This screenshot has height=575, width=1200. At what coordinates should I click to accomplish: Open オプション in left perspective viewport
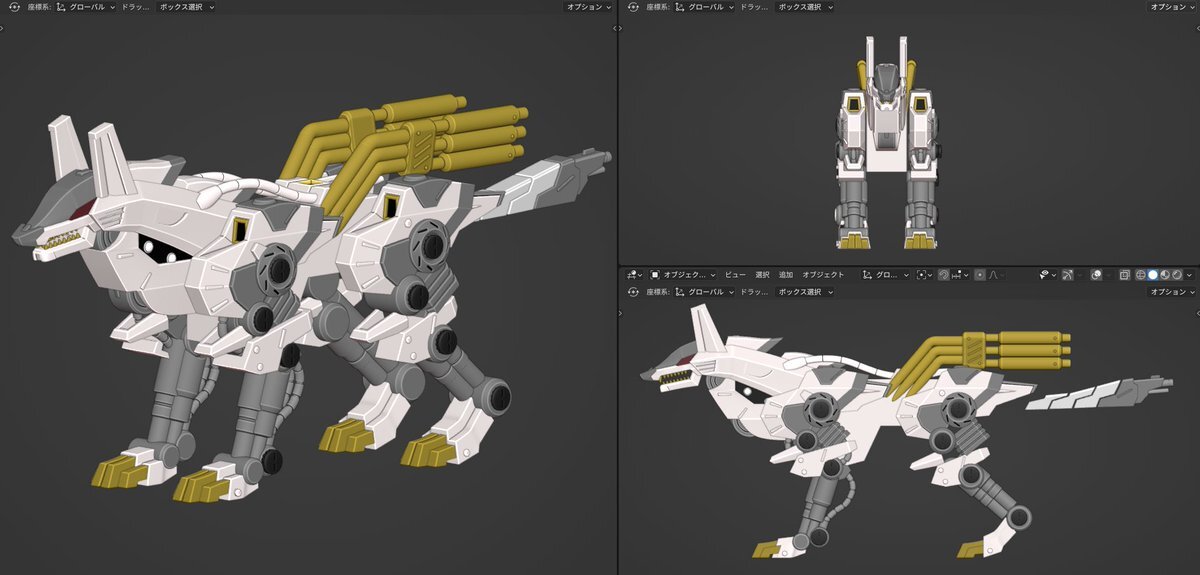(587, 6)
